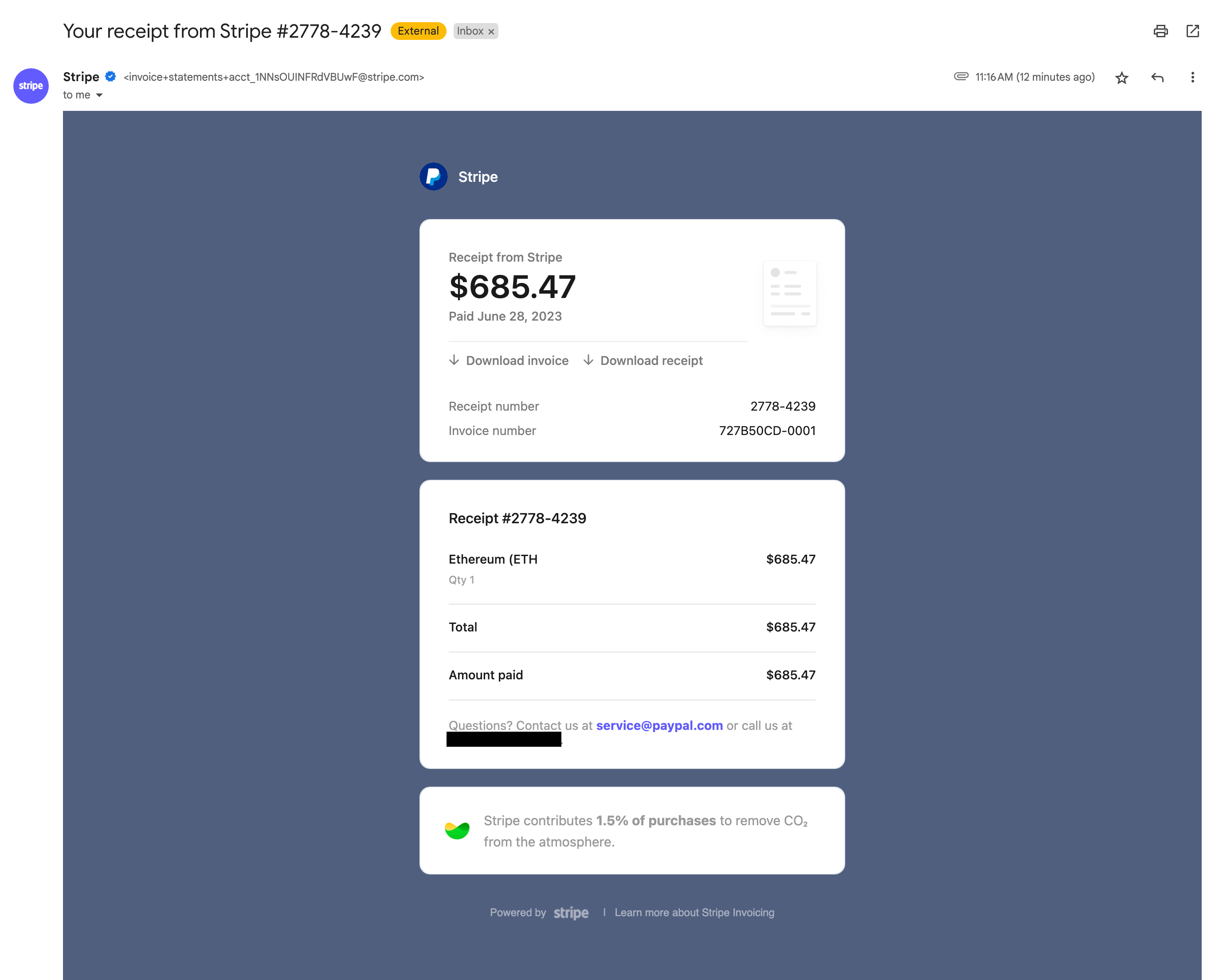Open Learn more about Stripe Invoicing

(694, 912)
